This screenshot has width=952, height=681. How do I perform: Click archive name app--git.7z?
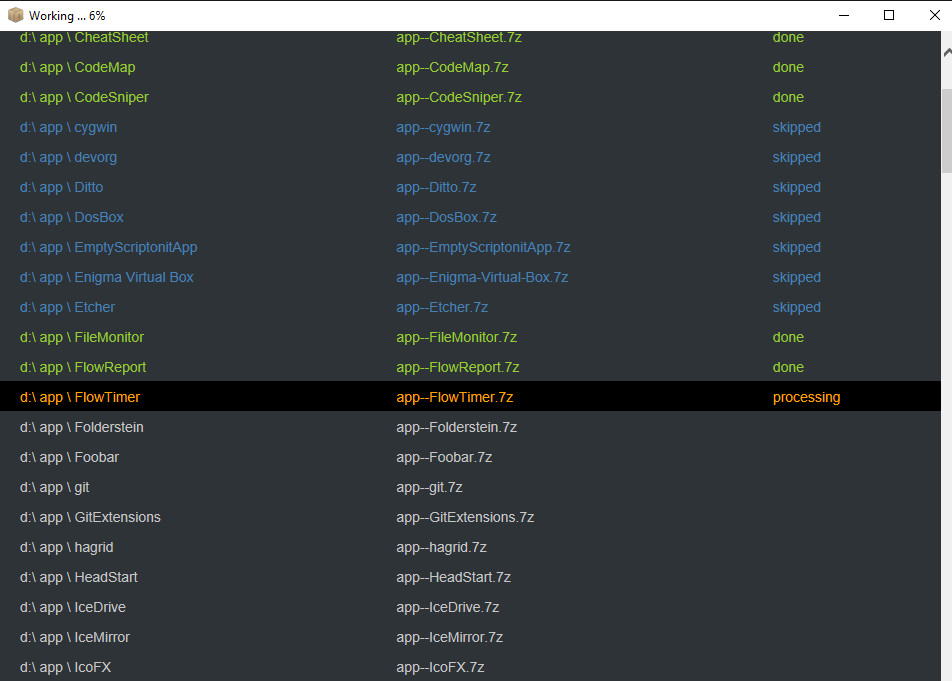click(429, 488)
